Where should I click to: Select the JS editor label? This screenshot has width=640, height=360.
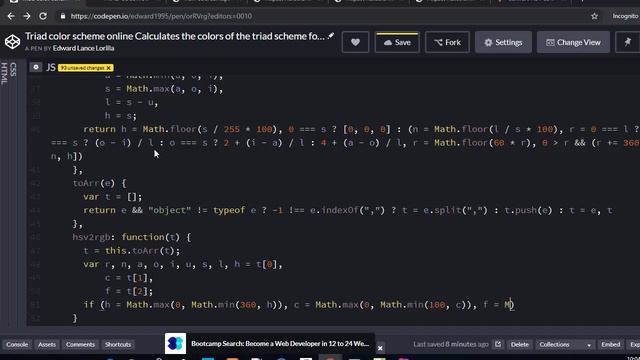pos(51,67)
